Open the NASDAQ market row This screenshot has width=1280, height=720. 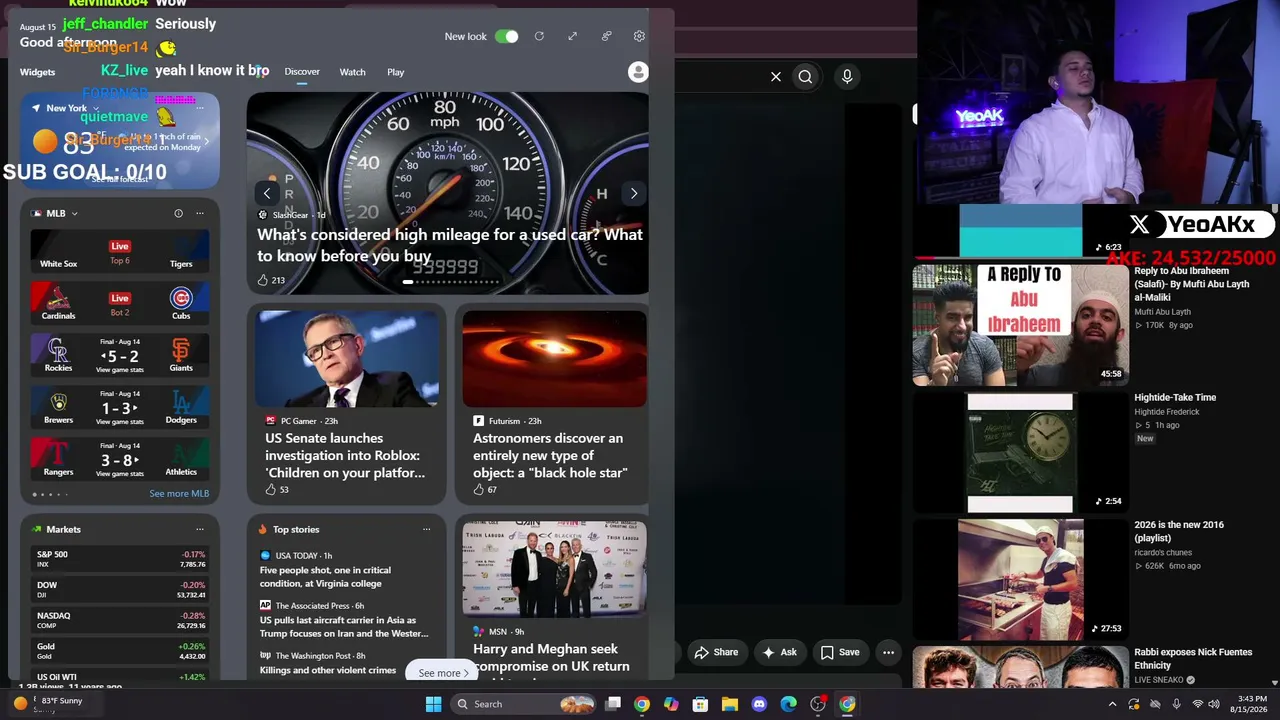tap(120, 620)
